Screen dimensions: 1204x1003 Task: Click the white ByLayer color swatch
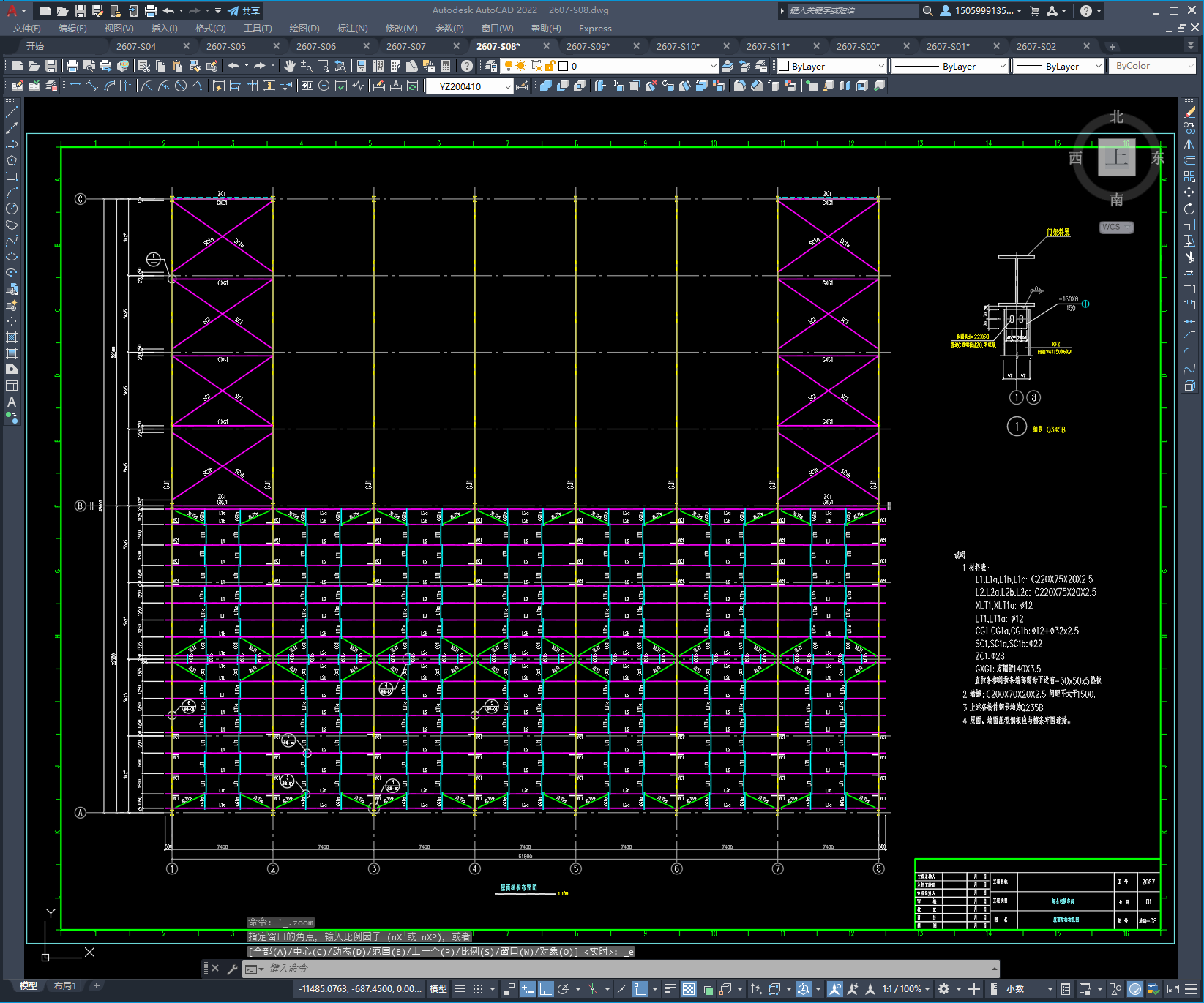[785, 66]
